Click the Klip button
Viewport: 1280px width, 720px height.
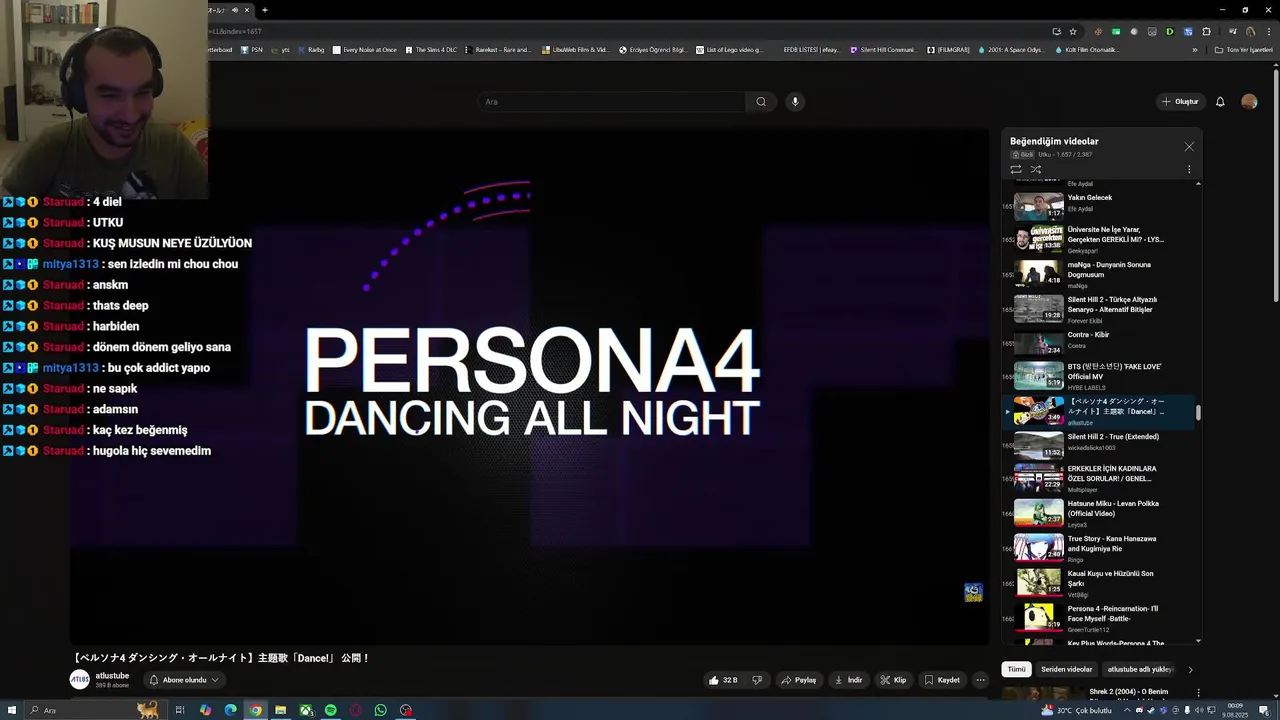(893, 680)
